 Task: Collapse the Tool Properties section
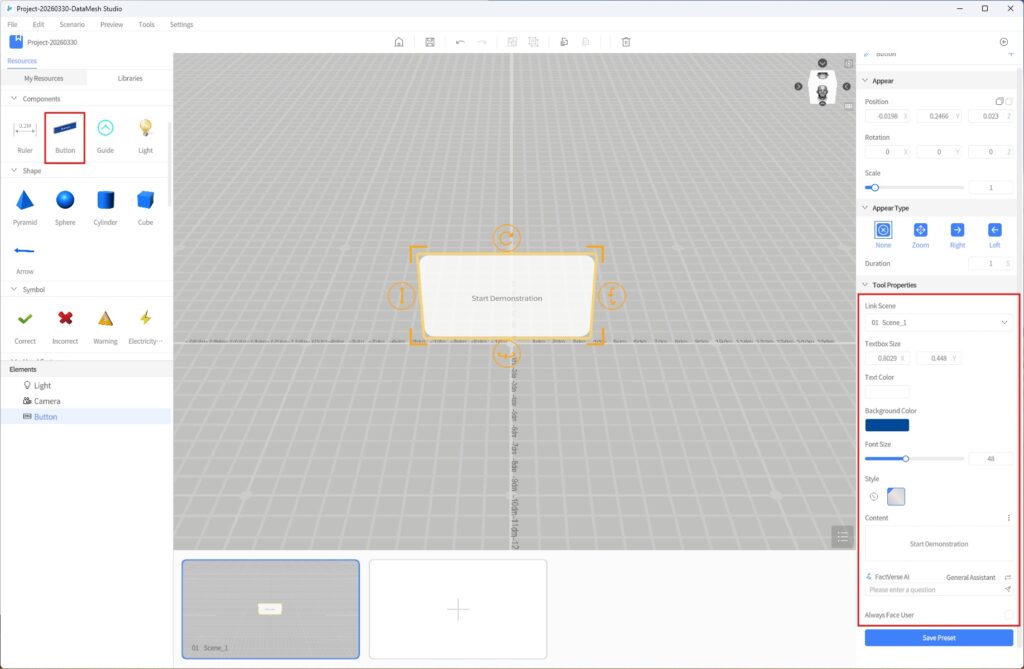click(x=865, y=285)
